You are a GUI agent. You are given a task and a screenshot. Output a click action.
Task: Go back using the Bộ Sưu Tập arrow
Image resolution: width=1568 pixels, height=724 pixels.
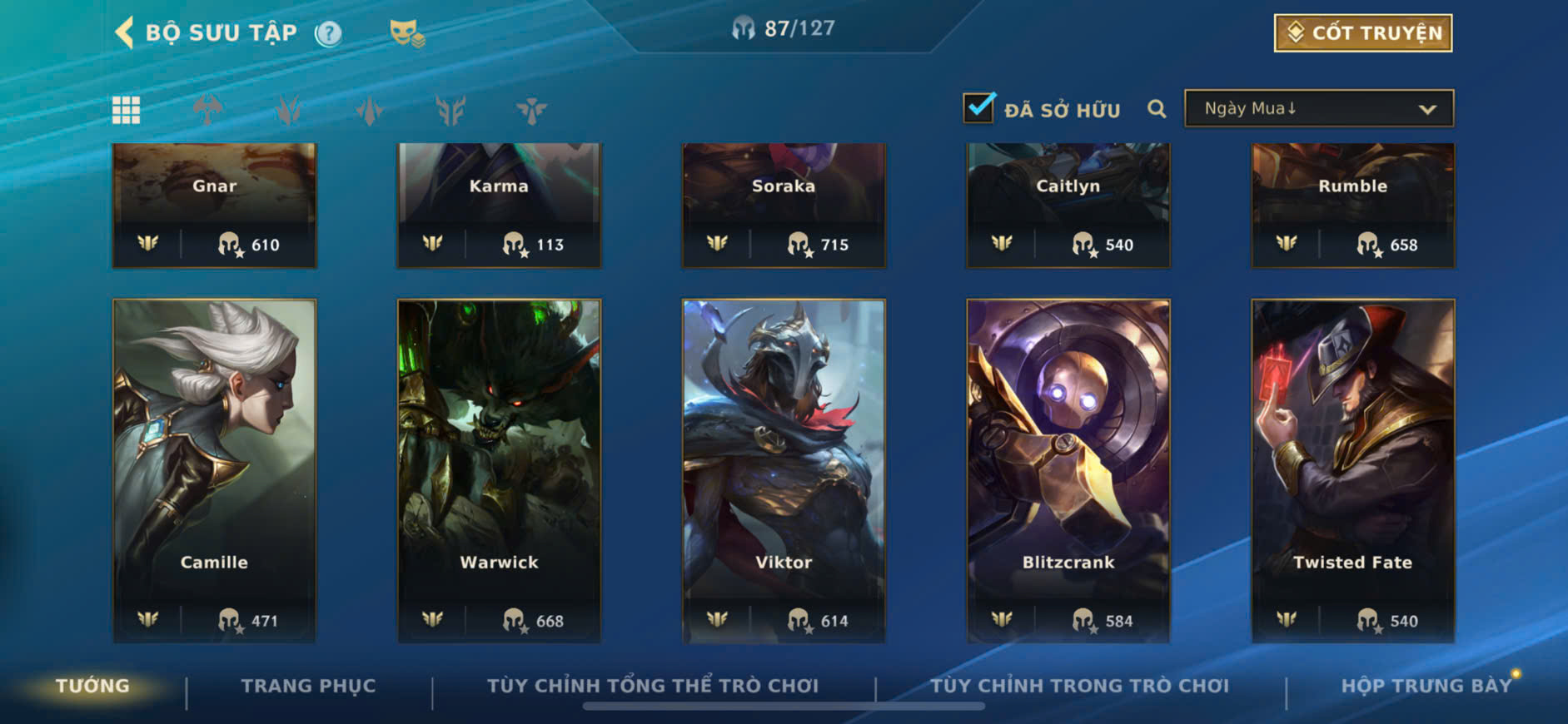tap(124, 33)
